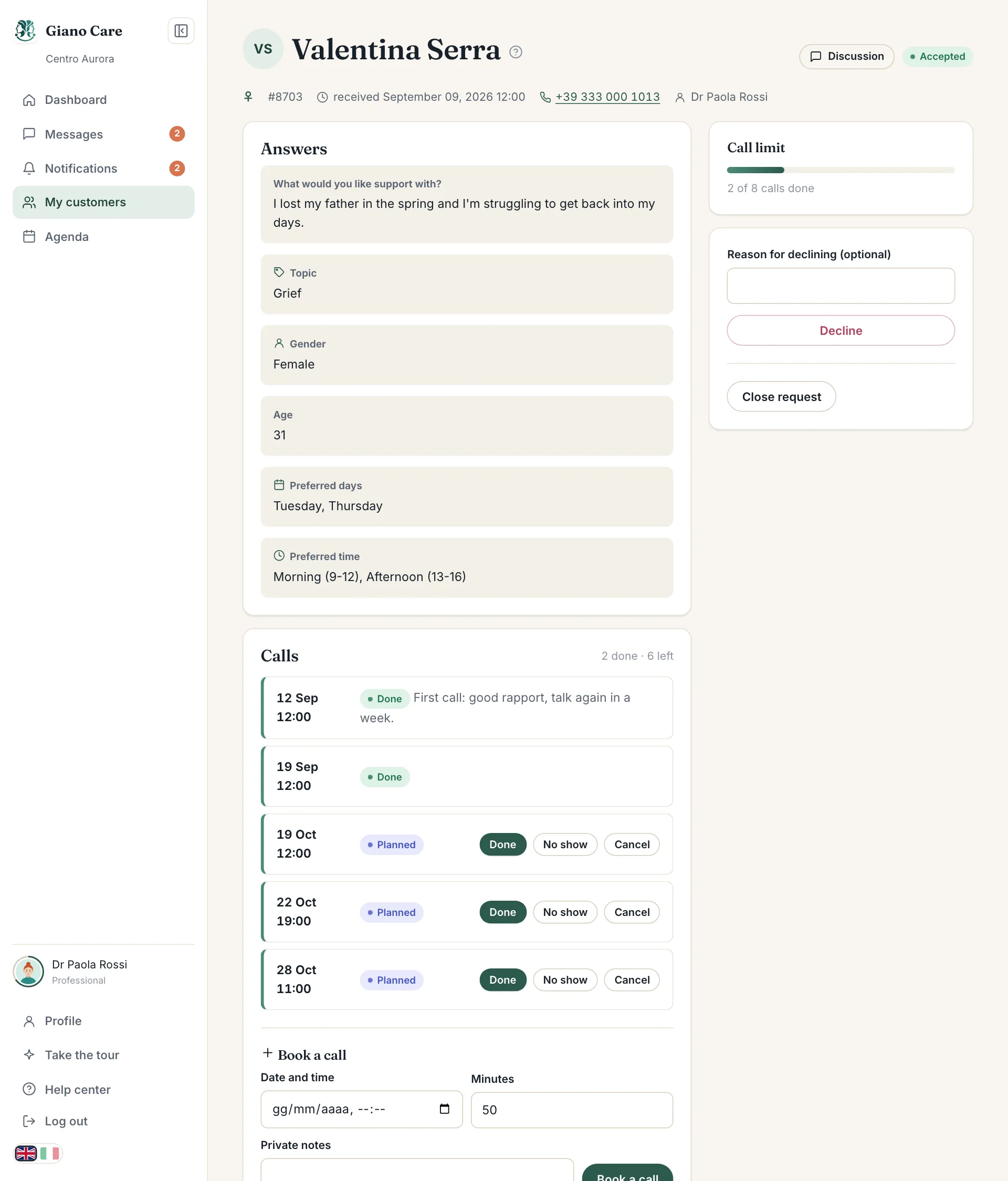
Task: Open Profile settings
Action: tap(103, 1021)
